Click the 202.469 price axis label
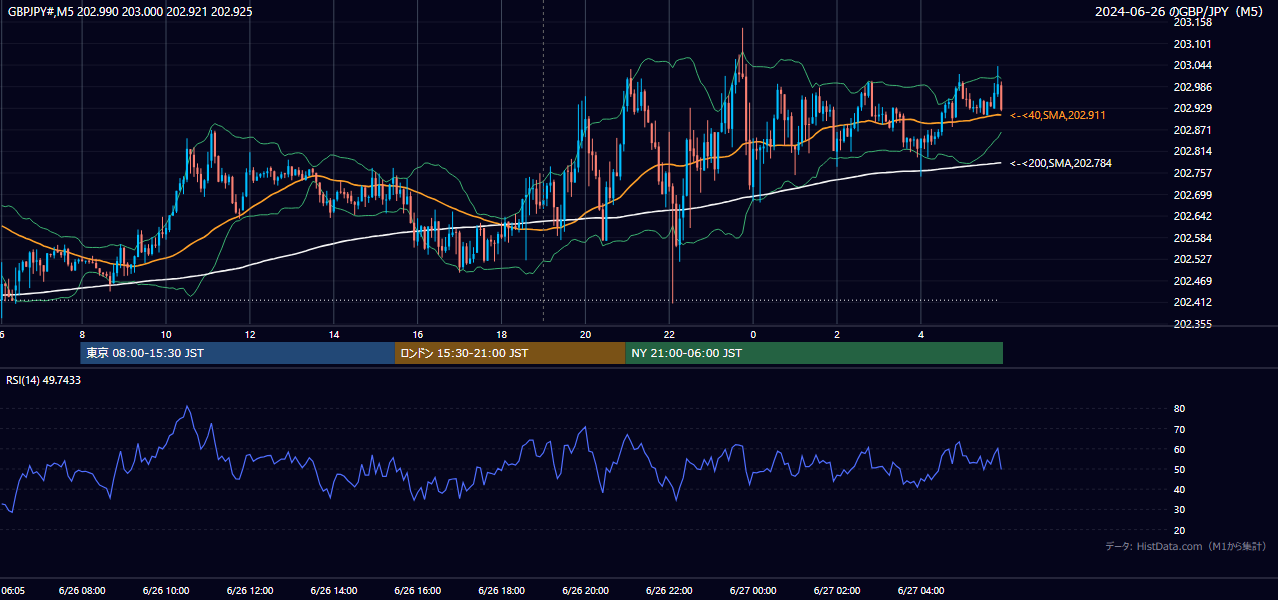 click(x=1192, y=281)
